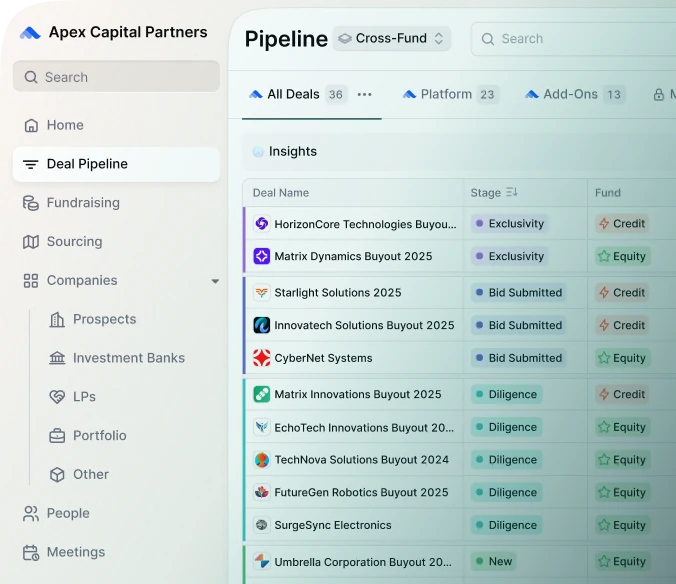676x584 pixels.
Task: Click the lock icon on the cut-off tab
Action: click(659, 94)
